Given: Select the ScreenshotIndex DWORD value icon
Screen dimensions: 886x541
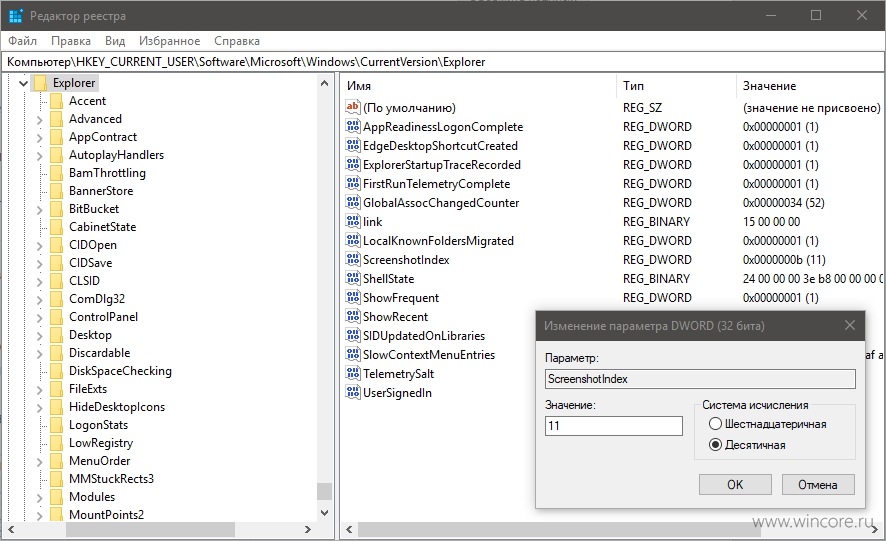Looking at the screenshot, I should (x=353, y=259).
